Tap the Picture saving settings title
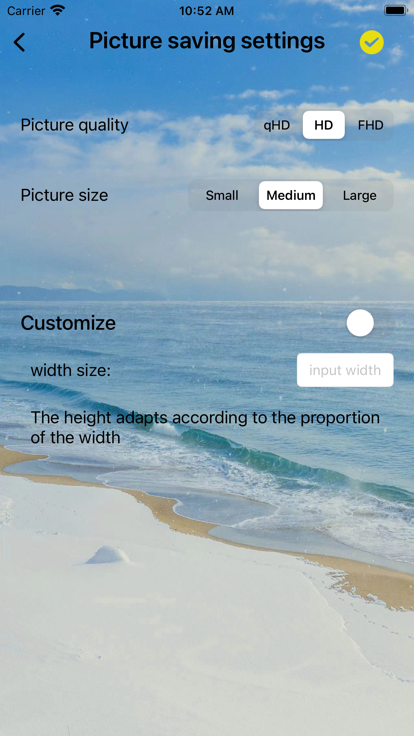This screenshot has height=736, width=414. 207,41
